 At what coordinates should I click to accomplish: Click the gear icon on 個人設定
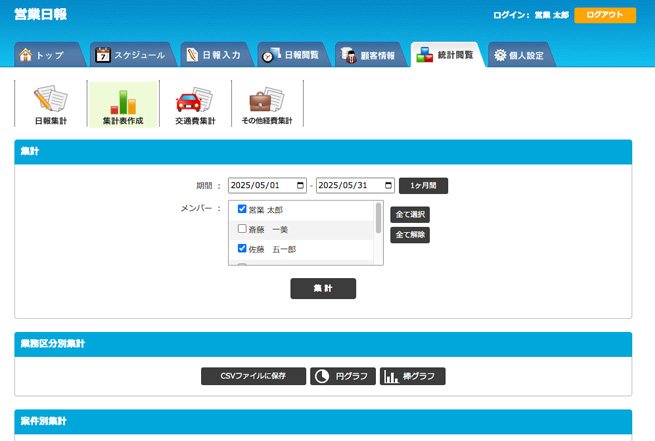click(x=500, y=55)
